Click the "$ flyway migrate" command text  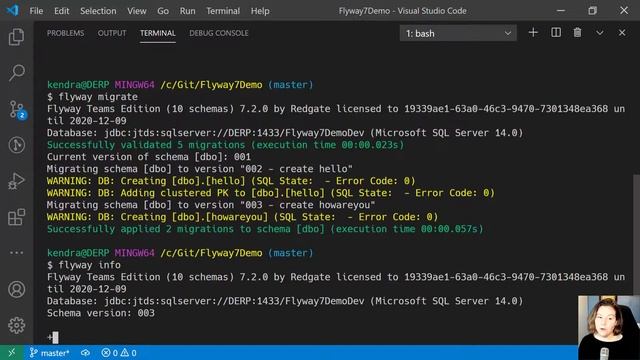[92, 97]
